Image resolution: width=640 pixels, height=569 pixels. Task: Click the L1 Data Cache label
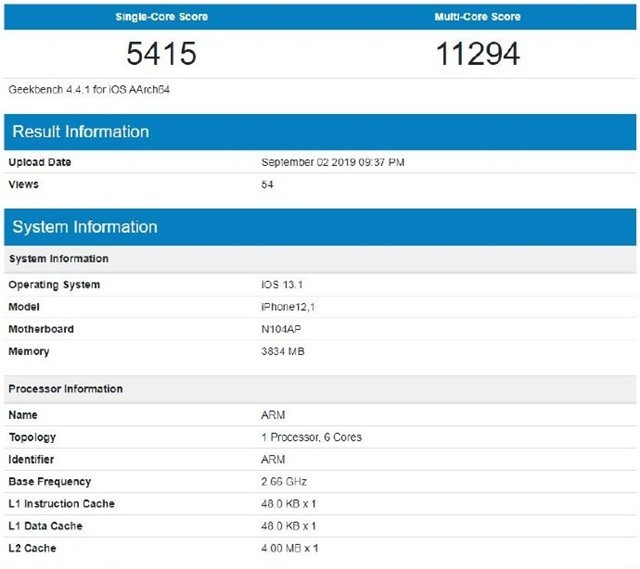(x=45, y=526)
